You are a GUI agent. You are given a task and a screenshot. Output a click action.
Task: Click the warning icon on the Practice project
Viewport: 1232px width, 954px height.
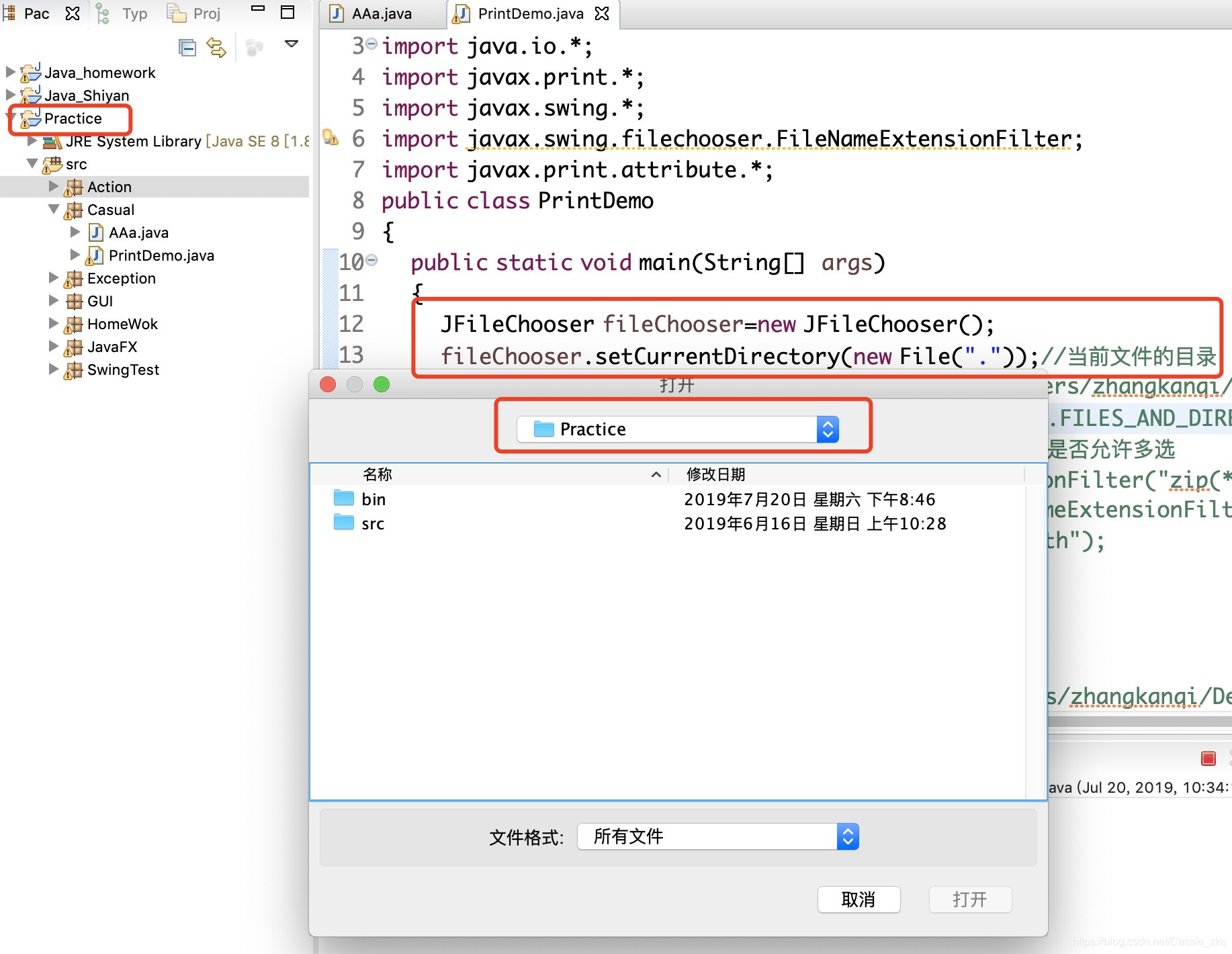[x=26, y=124]
